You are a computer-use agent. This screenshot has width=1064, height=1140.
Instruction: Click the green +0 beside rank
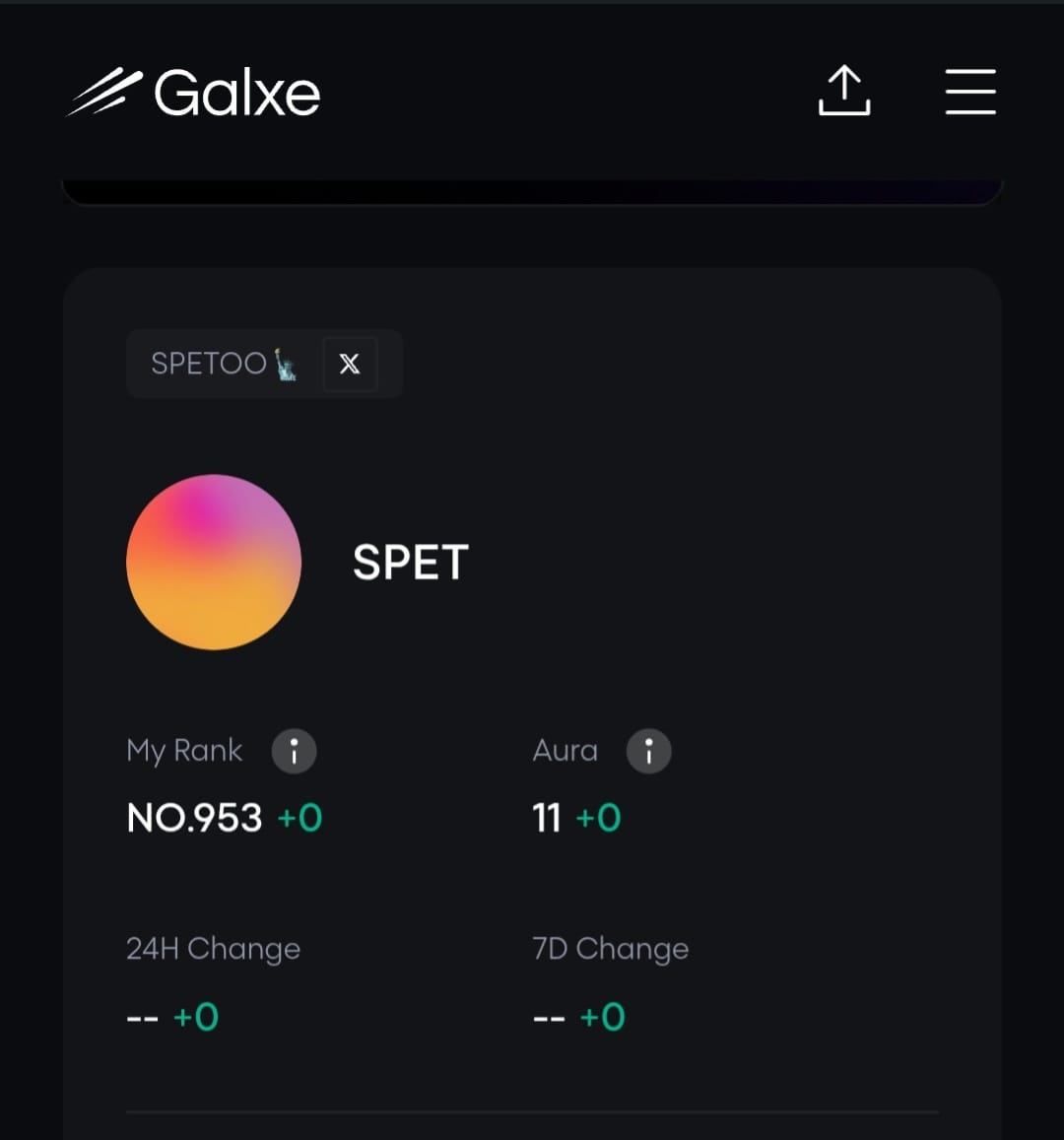(299, 818)
